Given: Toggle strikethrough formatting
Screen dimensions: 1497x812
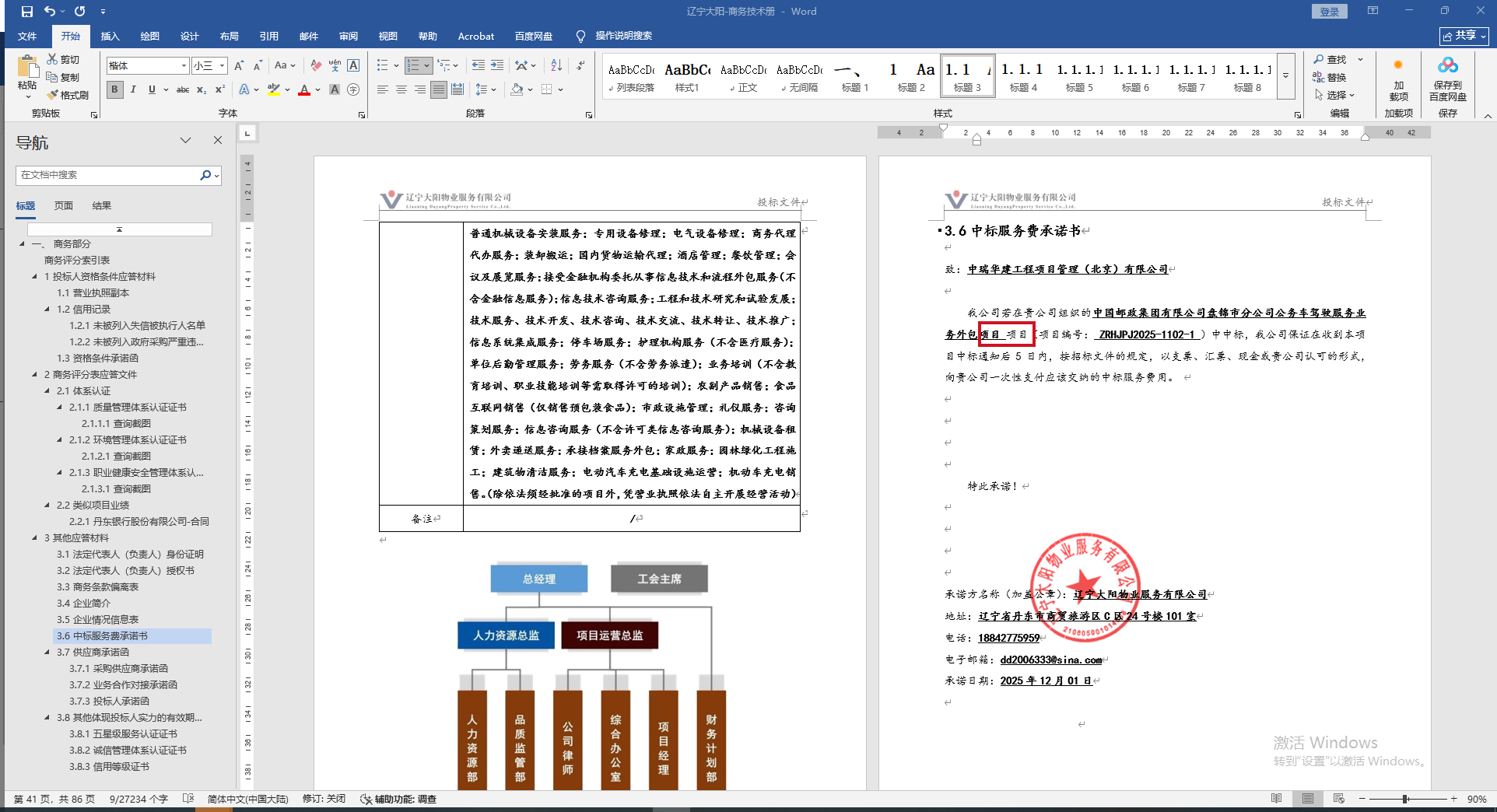Looking at the screenshot, I should click(183, 89).
